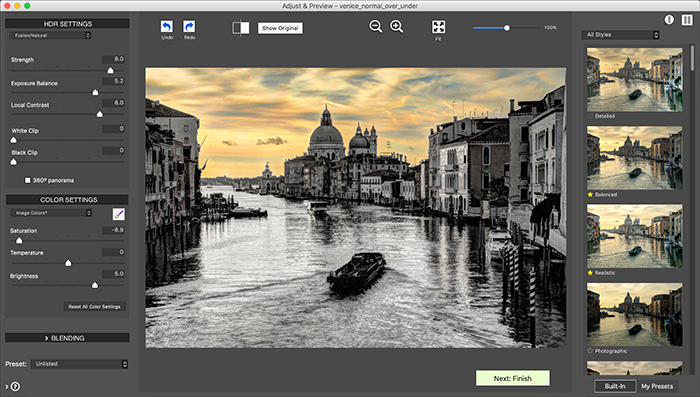Click the Black Clip slider handle
The image size is (700, 397).
(x=13, y=162)
